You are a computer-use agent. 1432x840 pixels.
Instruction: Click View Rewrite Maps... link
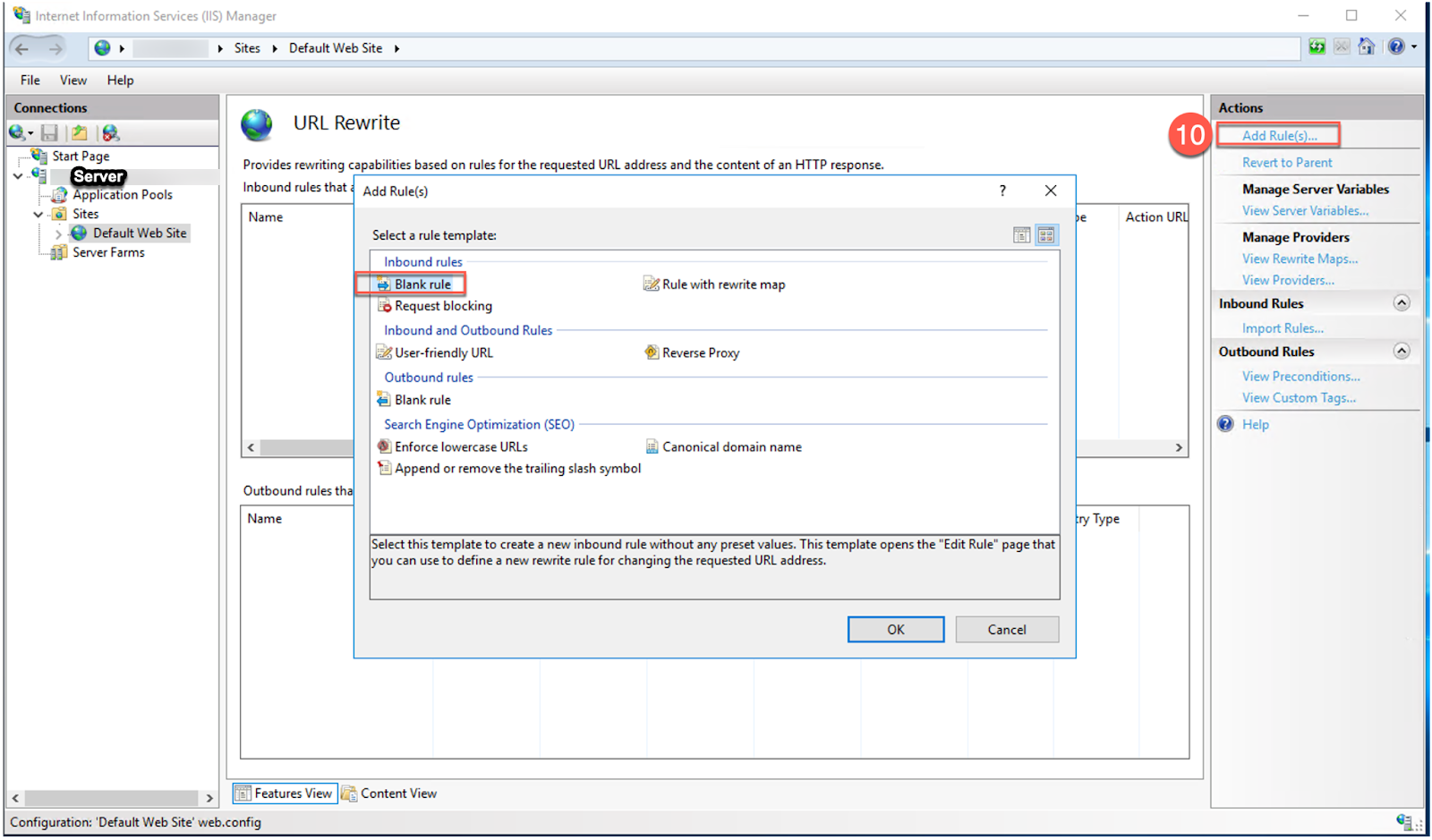1300,259
